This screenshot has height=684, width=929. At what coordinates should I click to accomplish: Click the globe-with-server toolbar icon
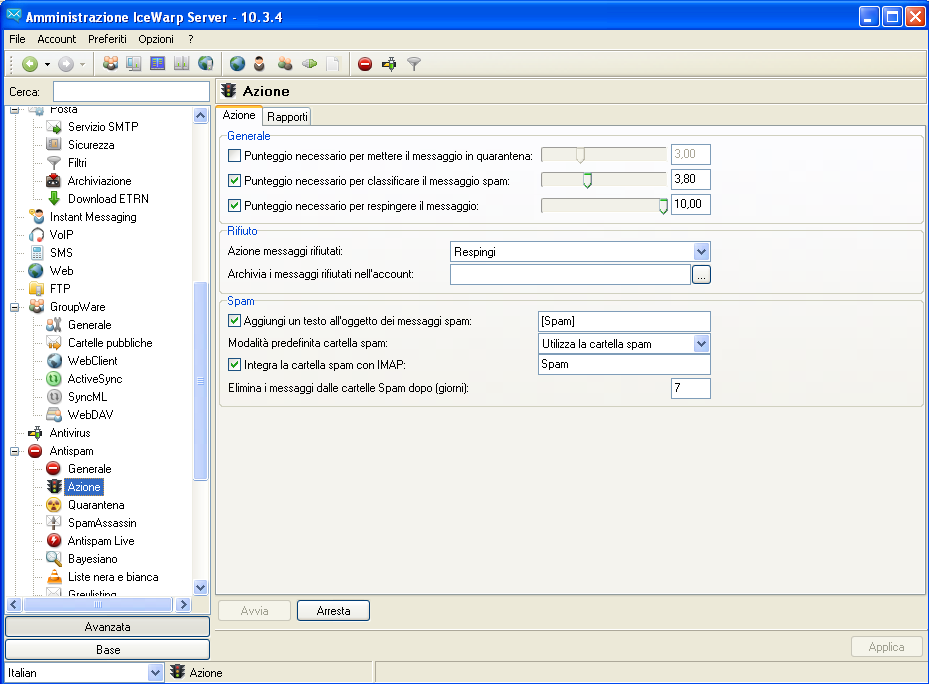tap(206, 63)
